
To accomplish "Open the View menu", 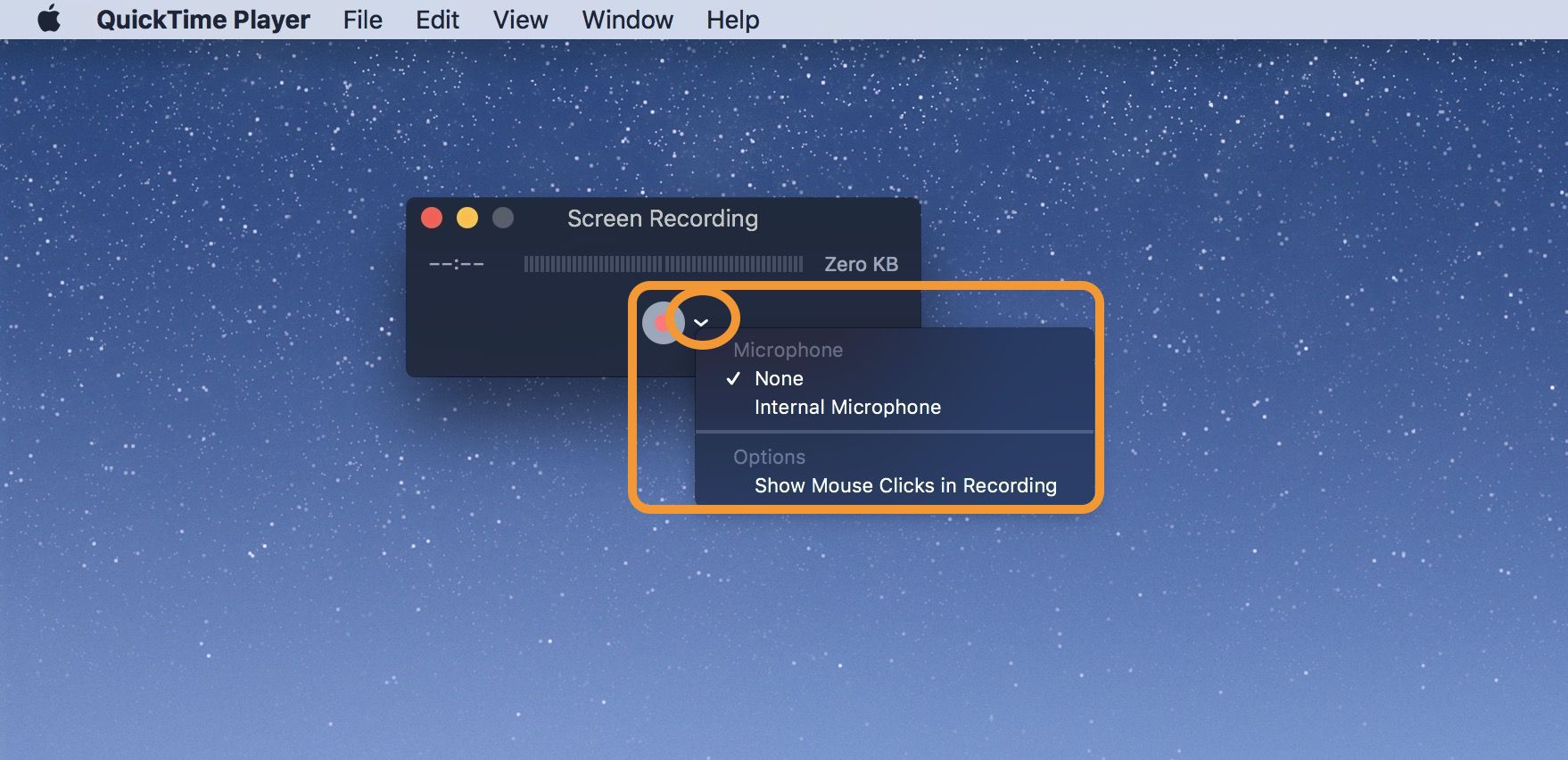I will [520, 20].
